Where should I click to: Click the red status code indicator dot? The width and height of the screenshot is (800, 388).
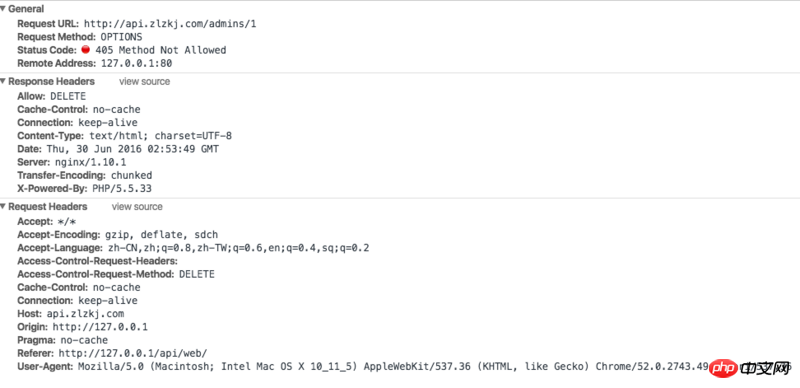pos(86,50)
